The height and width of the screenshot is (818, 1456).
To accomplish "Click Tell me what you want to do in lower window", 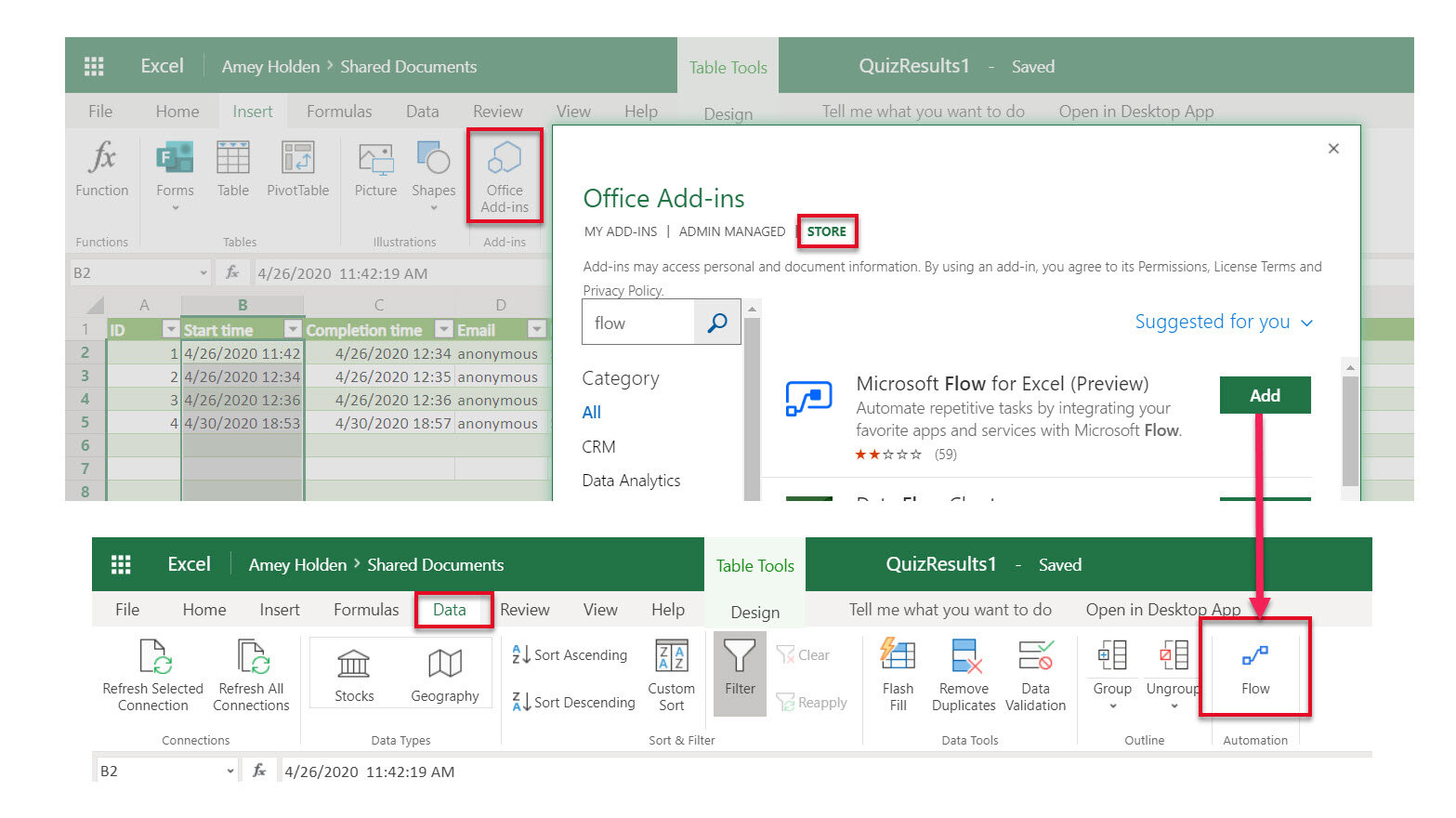I will (951, 610).
